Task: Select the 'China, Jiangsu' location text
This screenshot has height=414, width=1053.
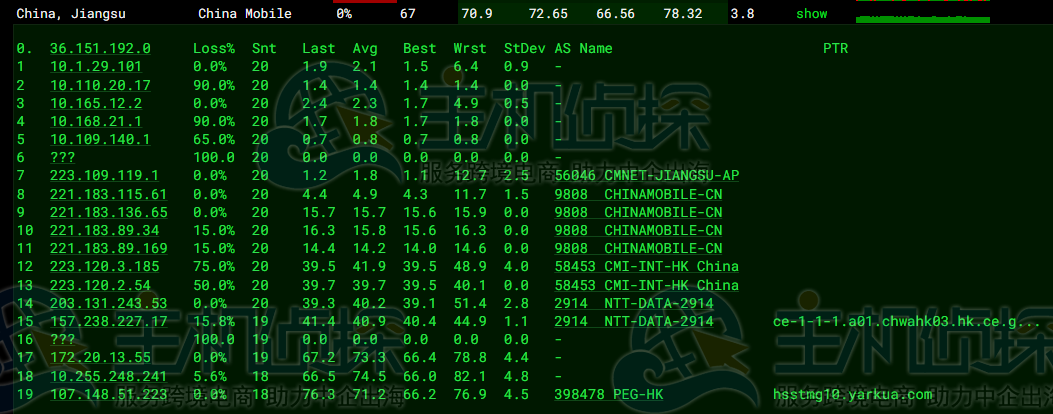Action: (x=71, y=13)
